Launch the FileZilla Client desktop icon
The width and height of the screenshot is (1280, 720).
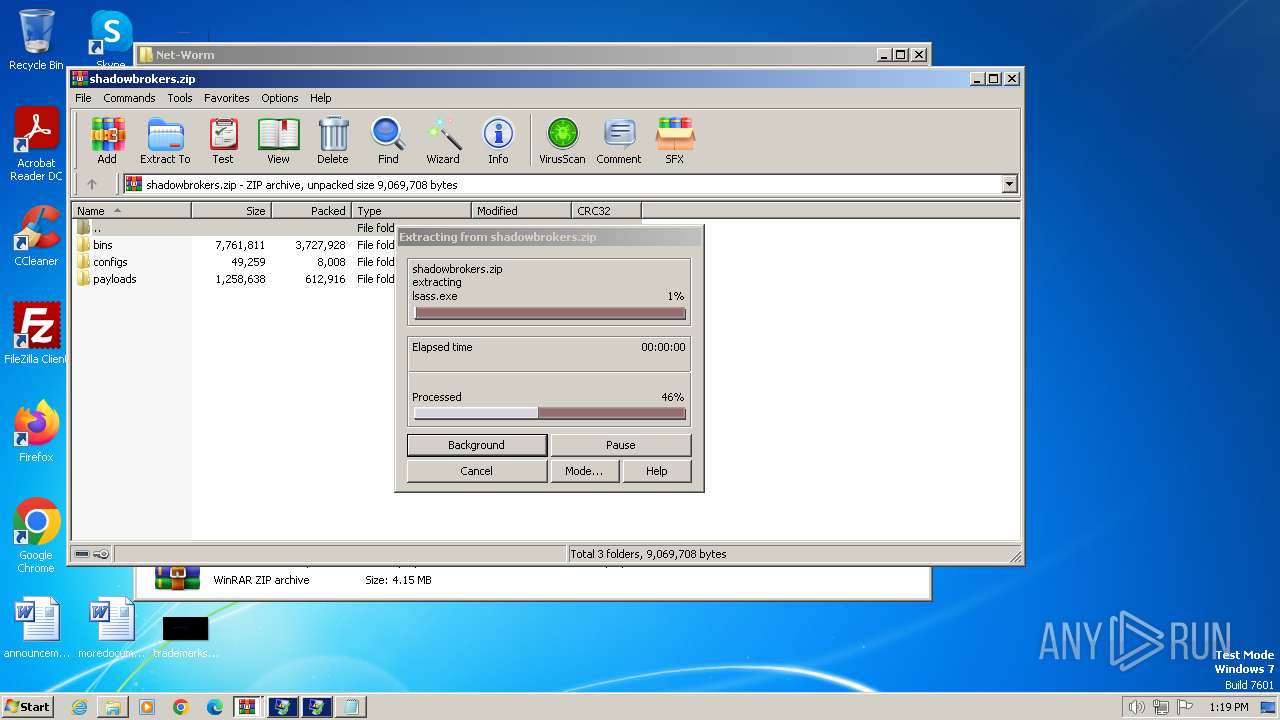36,333
